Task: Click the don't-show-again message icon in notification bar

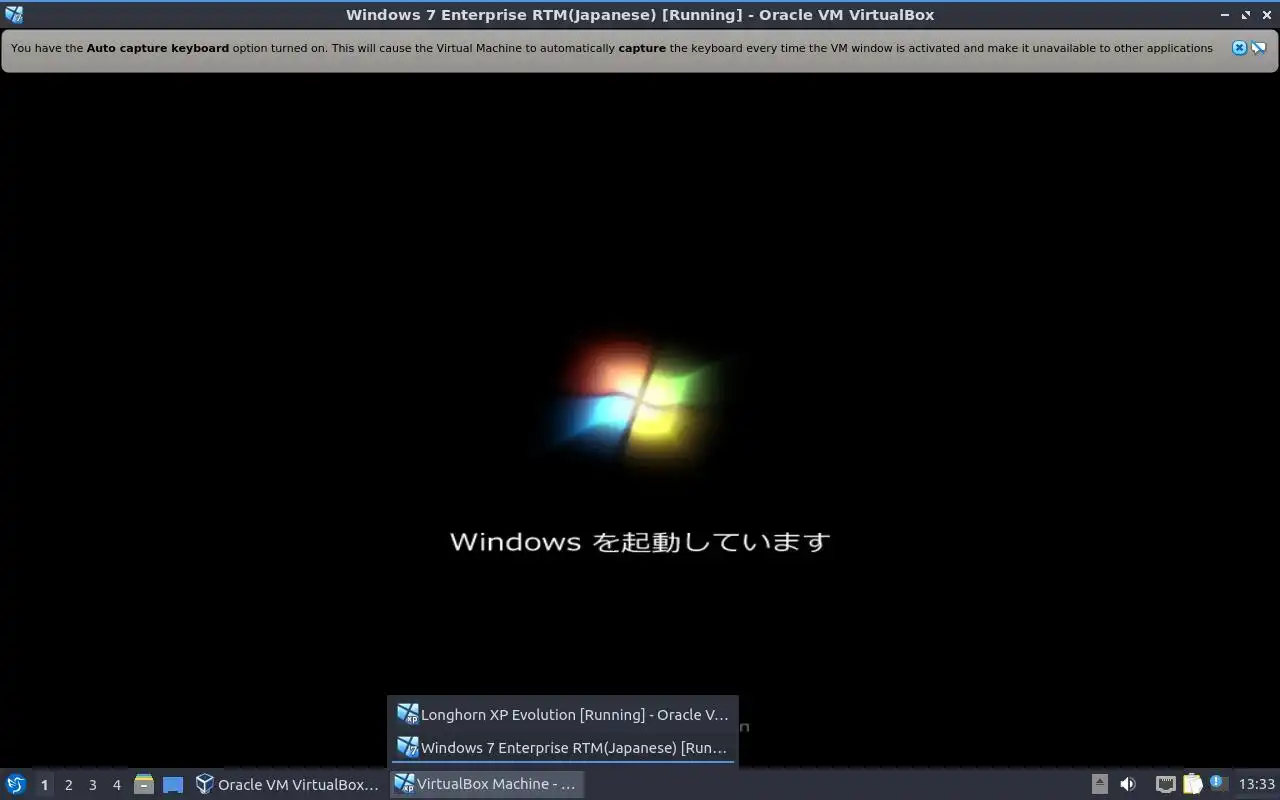Action: [1258, 48]
